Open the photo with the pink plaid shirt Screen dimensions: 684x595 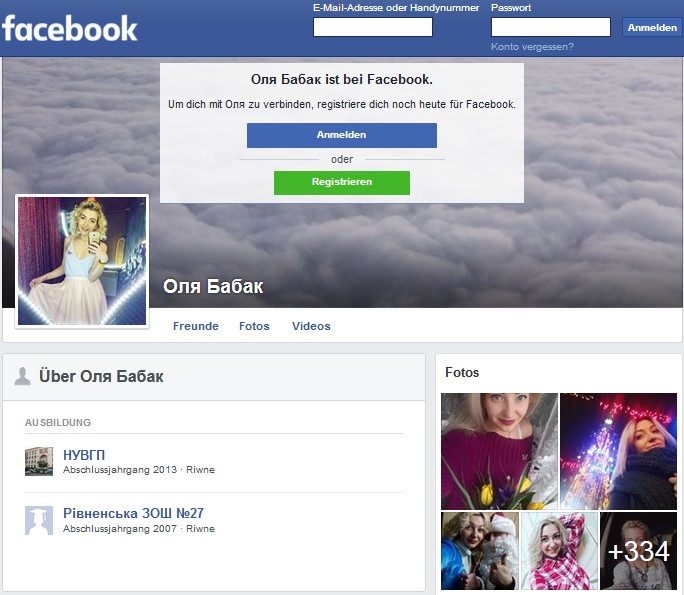(560, 551)
